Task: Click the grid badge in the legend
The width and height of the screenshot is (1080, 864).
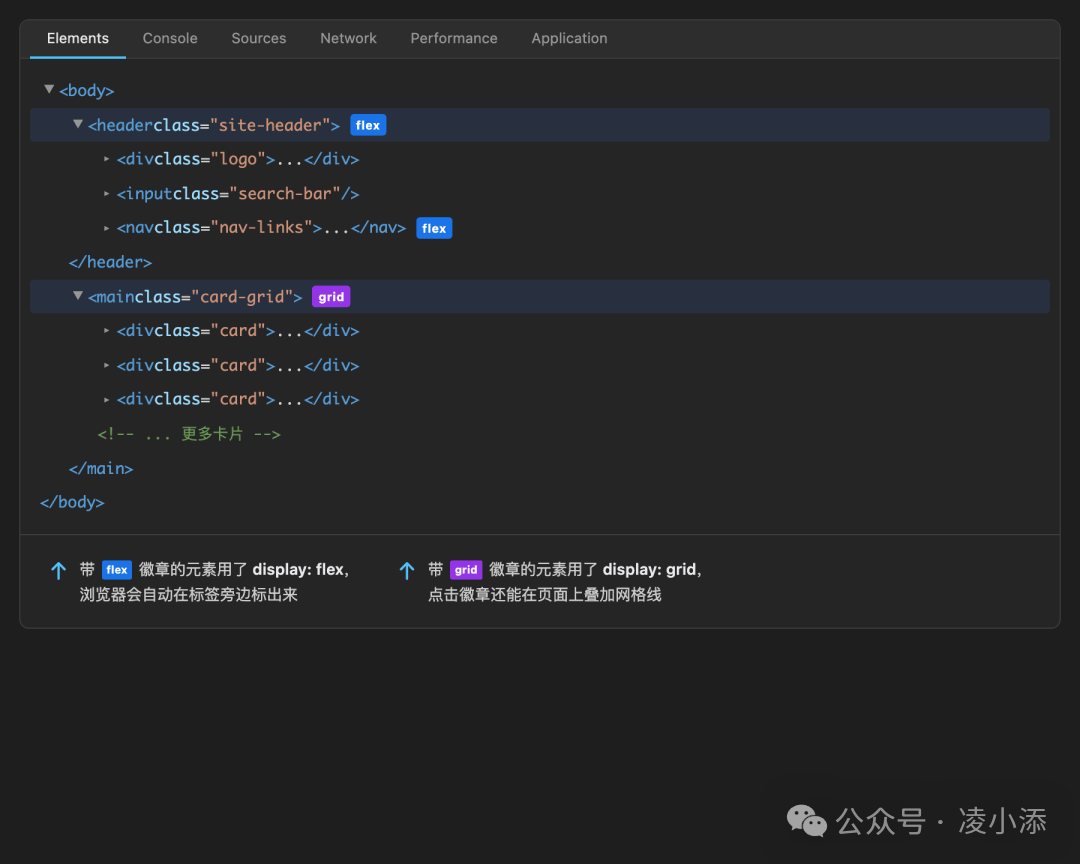Action: (x=466, y=570)
